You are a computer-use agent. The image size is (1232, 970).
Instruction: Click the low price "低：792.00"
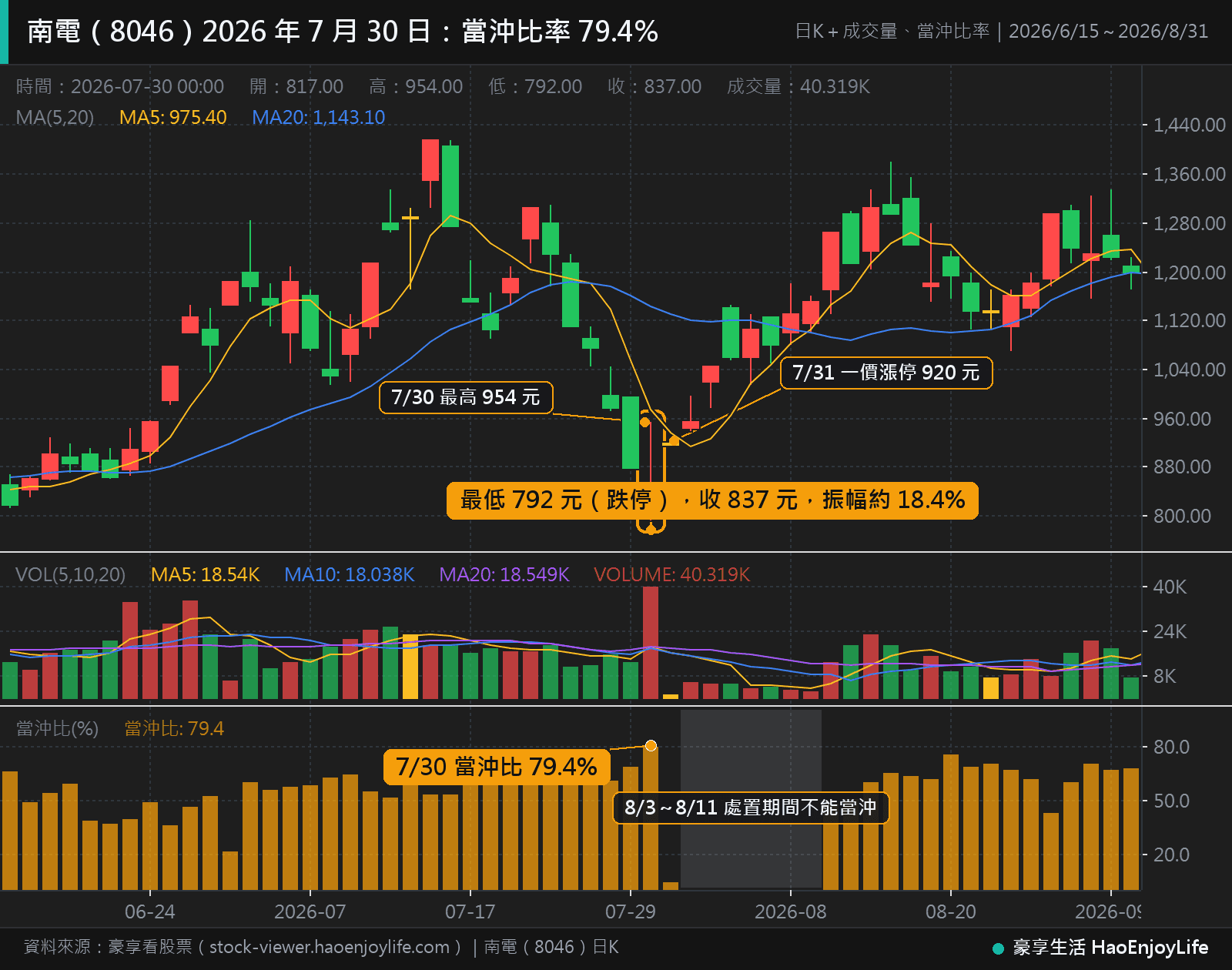[535, 86]
